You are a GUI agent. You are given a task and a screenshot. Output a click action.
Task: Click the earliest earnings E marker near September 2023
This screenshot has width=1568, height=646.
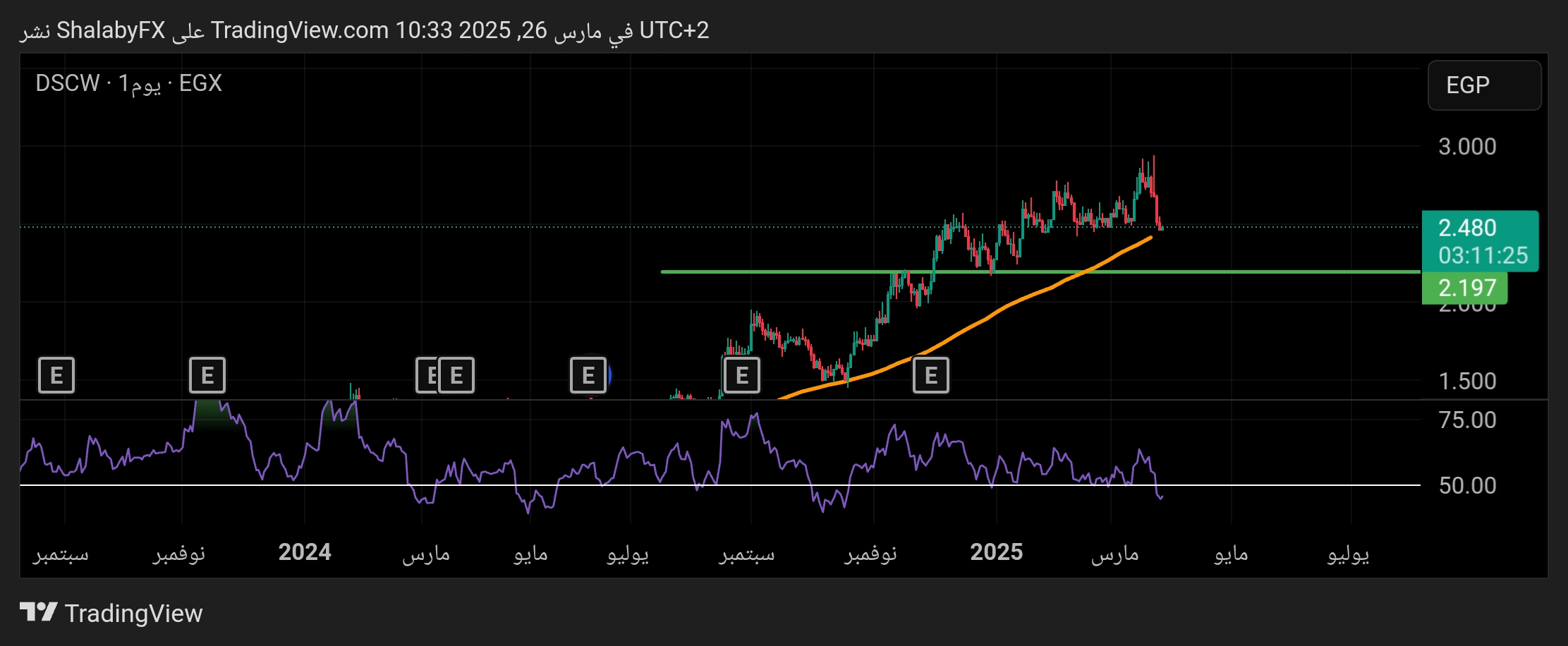(x=56, y=375)
